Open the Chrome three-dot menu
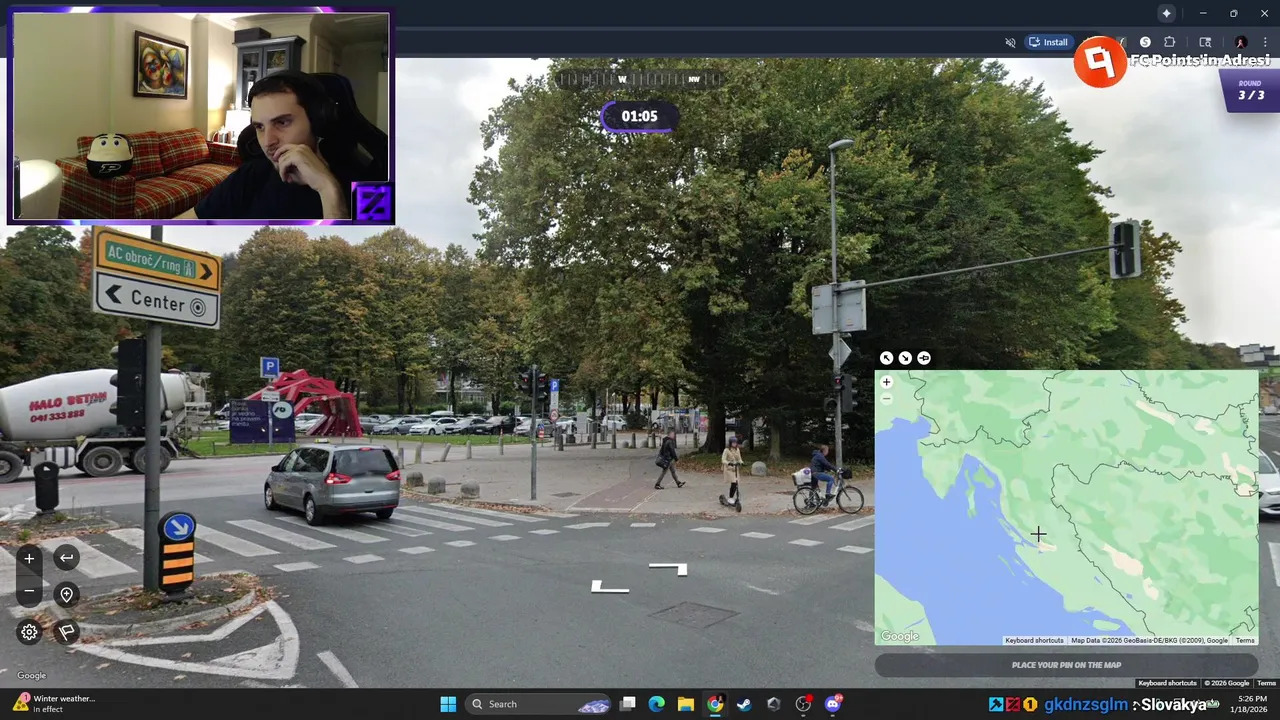Image resolution: width=1280 pixels, height=720 pixels. (x=1266, y=42)
